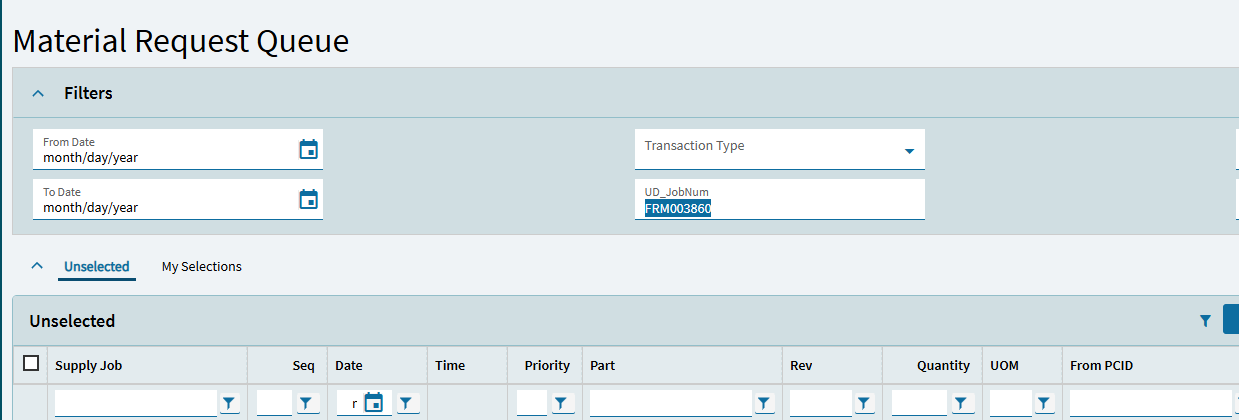Open the From Date calendar picker
The height and width of the screenshot is (420, 1239).
tap(309, 149)
